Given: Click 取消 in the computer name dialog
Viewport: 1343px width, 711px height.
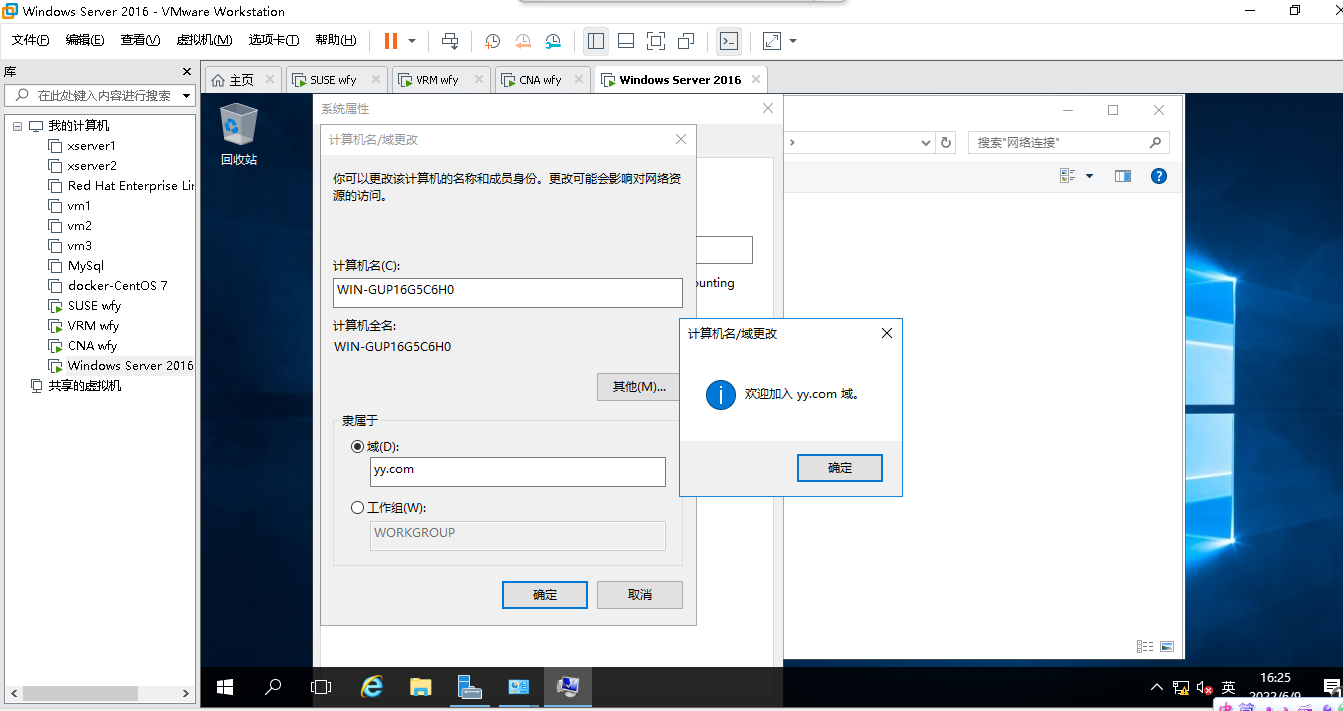Looking at the screenshot, I should (x=640, y=595).
